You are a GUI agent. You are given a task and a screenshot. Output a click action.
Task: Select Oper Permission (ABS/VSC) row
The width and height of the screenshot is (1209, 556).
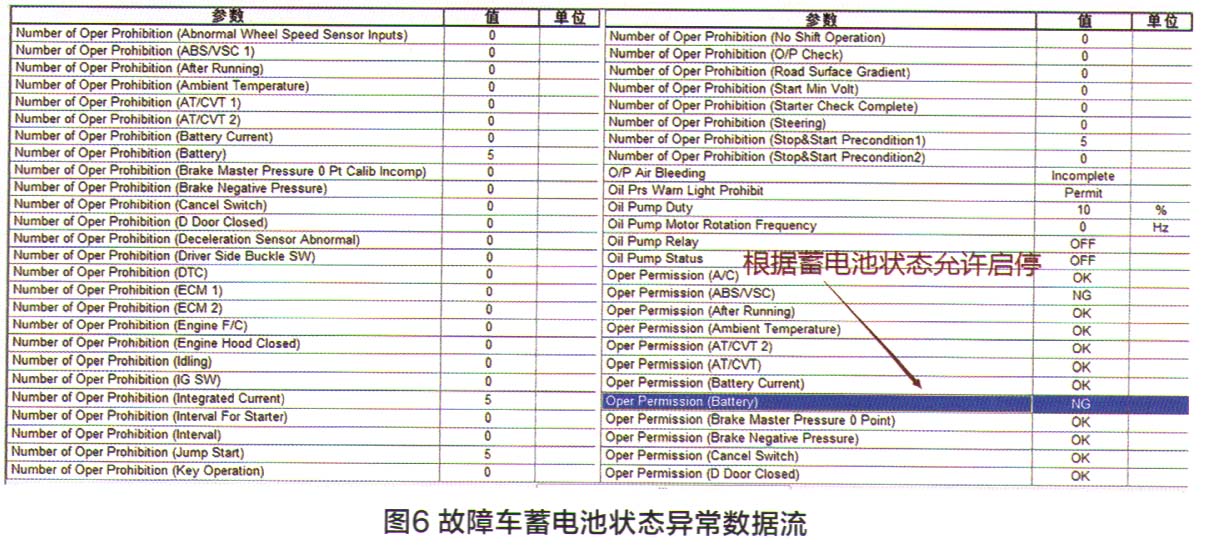tap(897, 294)
